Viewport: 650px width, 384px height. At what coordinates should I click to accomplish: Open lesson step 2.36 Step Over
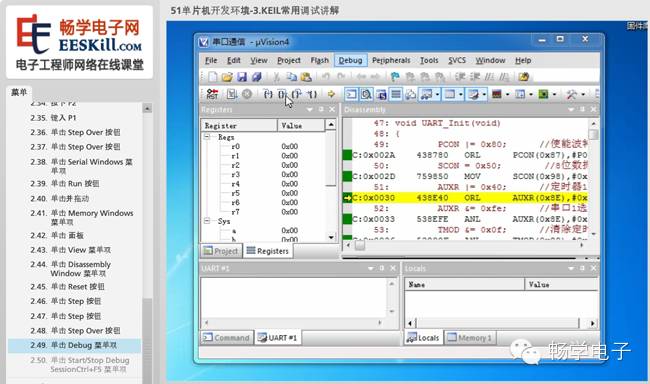[x=75, y=132]
